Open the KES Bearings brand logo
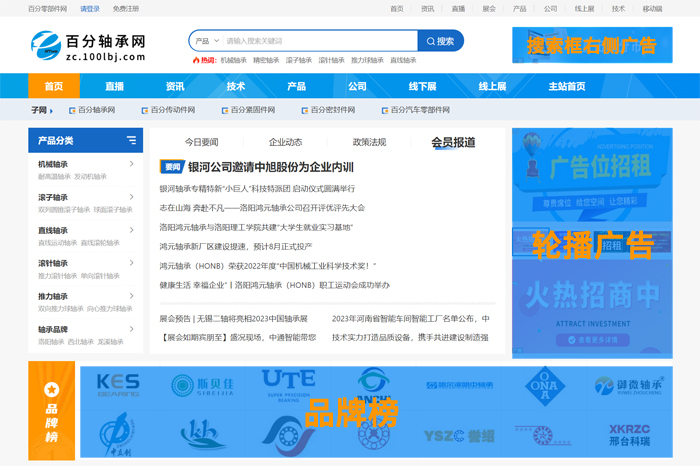This screenshot has height=466, width=700. pyautogui.click(x=118, y=385)
